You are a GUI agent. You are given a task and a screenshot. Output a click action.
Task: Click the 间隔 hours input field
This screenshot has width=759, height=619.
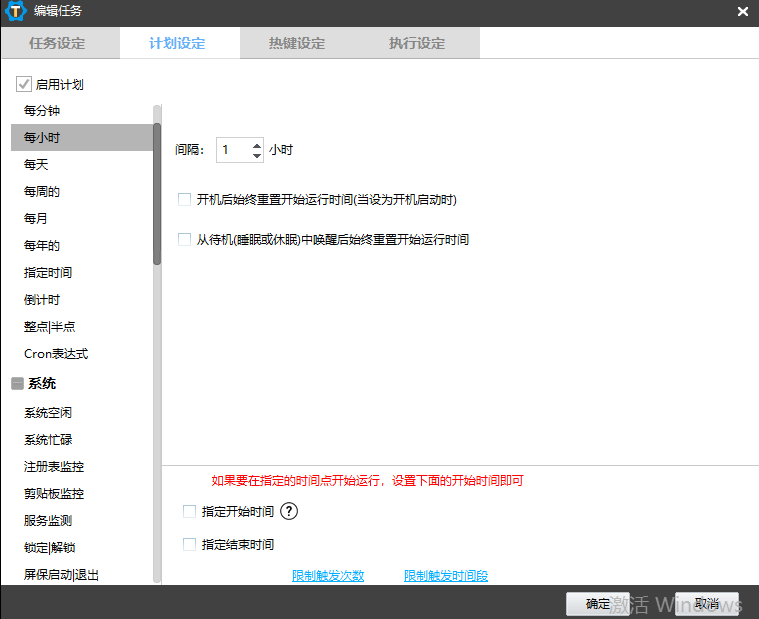click(232, 150)
